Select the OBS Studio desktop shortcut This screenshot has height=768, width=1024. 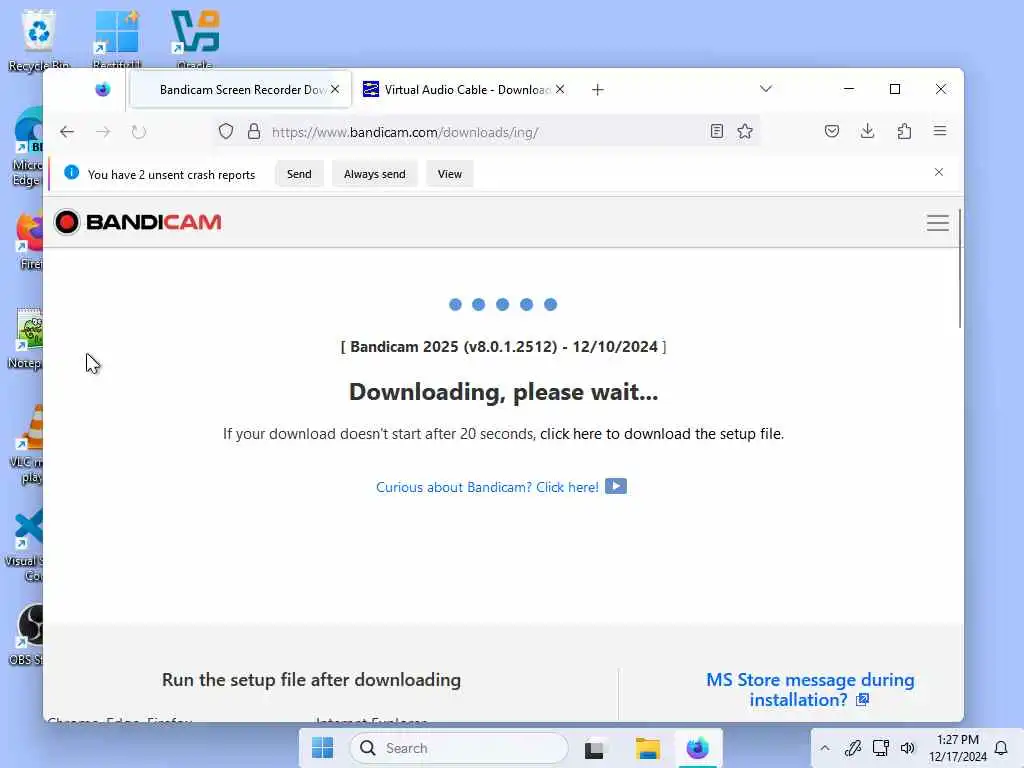(27, 635)
